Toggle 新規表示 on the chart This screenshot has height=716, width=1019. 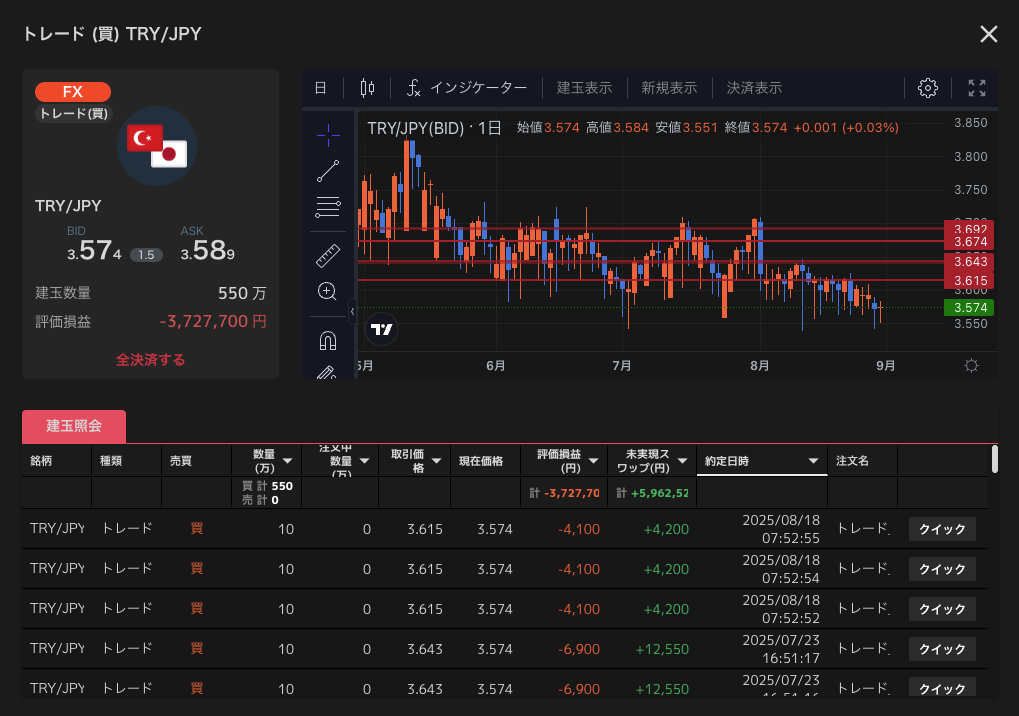point(669,88)
